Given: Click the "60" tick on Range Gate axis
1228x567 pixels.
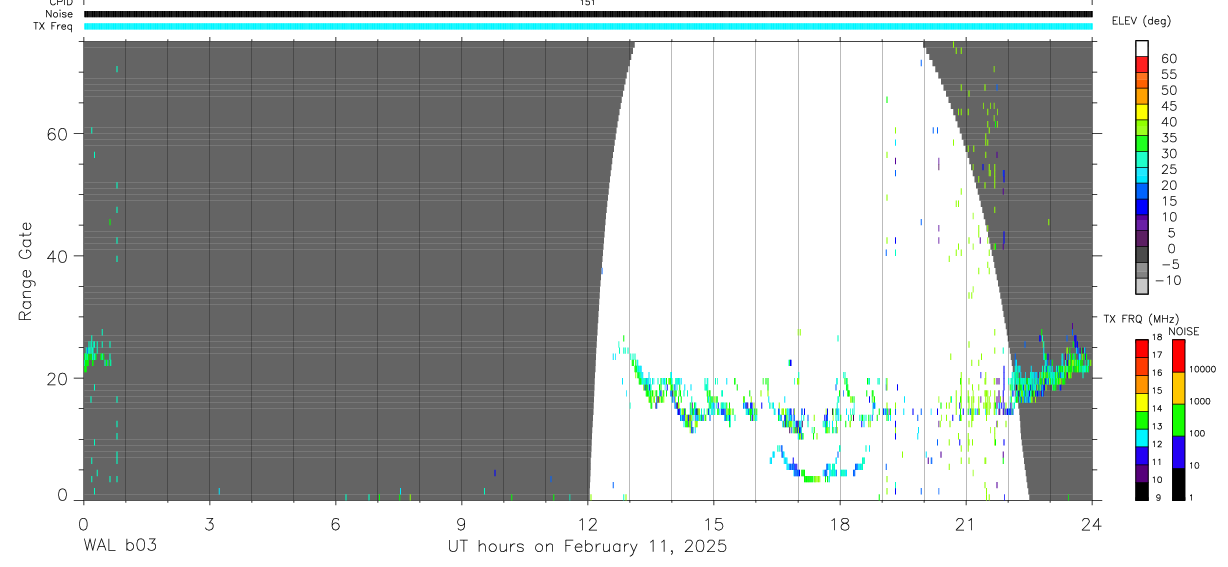Looking at the screenshot, I should pos(59,134).
